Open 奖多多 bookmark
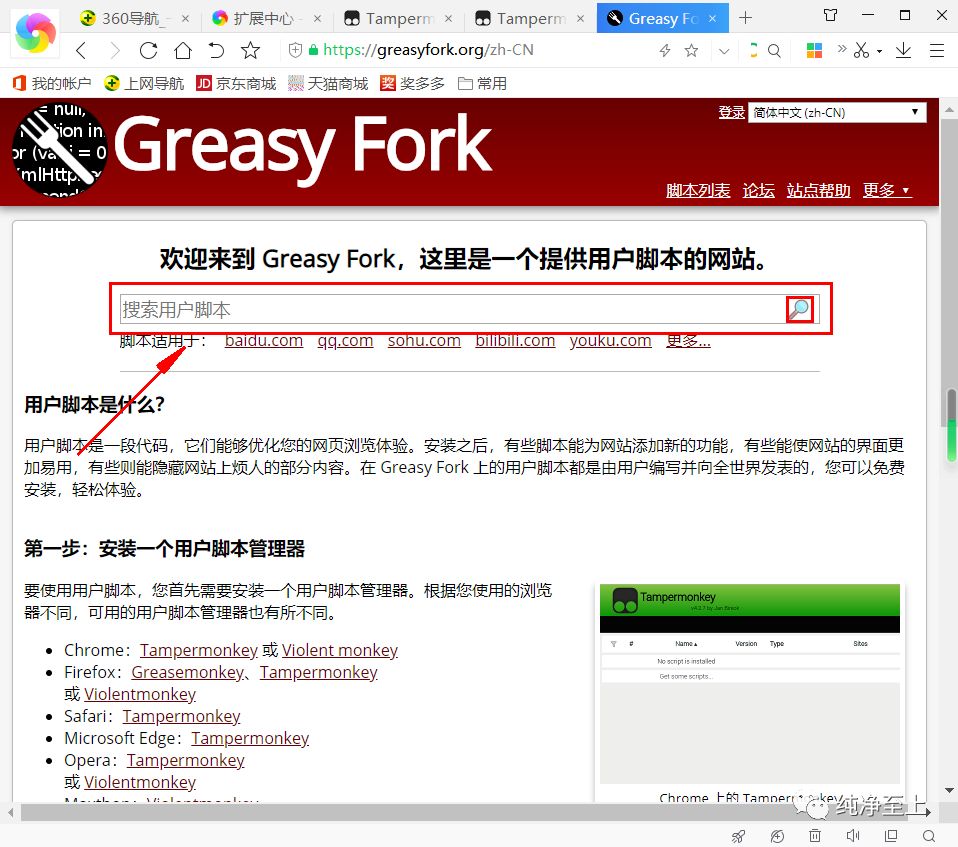 coord(412,83)
